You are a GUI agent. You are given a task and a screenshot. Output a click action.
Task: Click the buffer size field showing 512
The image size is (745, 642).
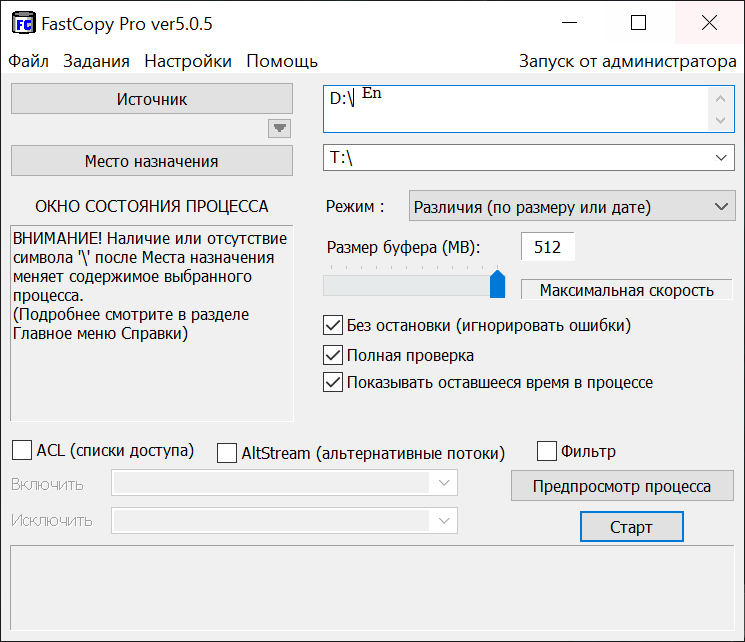pos(548,247)
